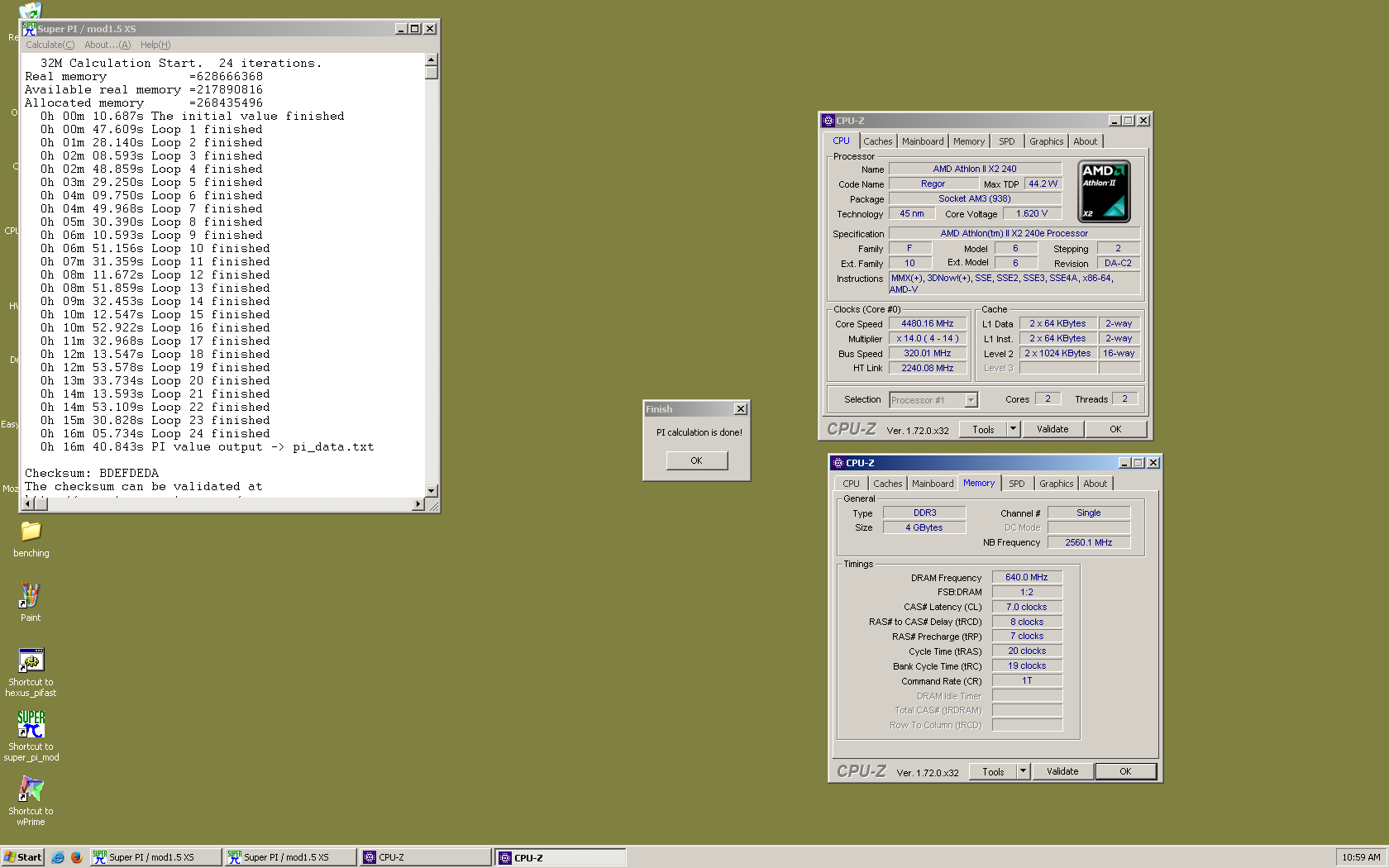Switch to second Super PI taskbar button
1389x868 pixels.
point(290,857)
